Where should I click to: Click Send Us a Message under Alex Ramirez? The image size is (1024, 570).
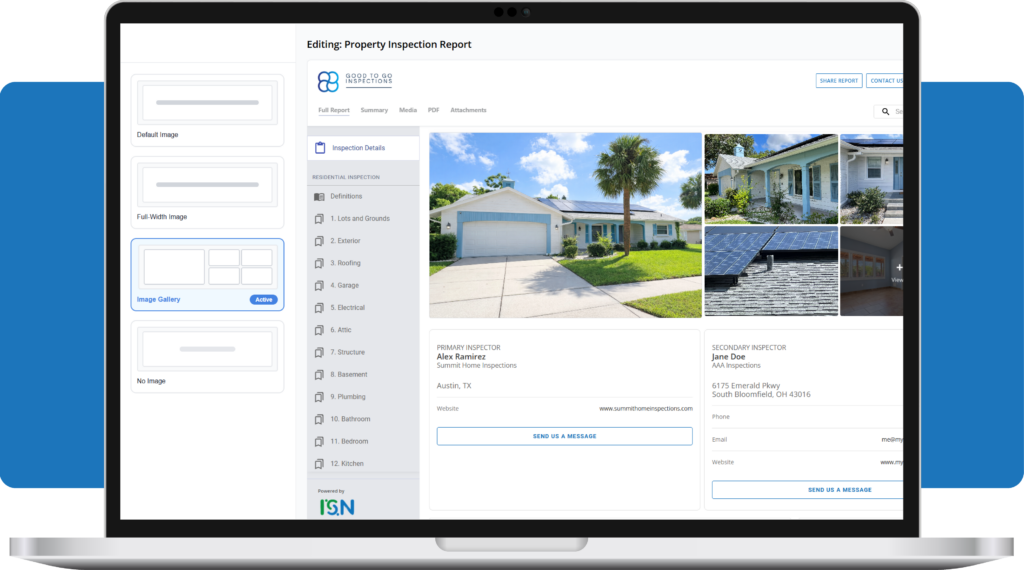[x=564, y=436]
